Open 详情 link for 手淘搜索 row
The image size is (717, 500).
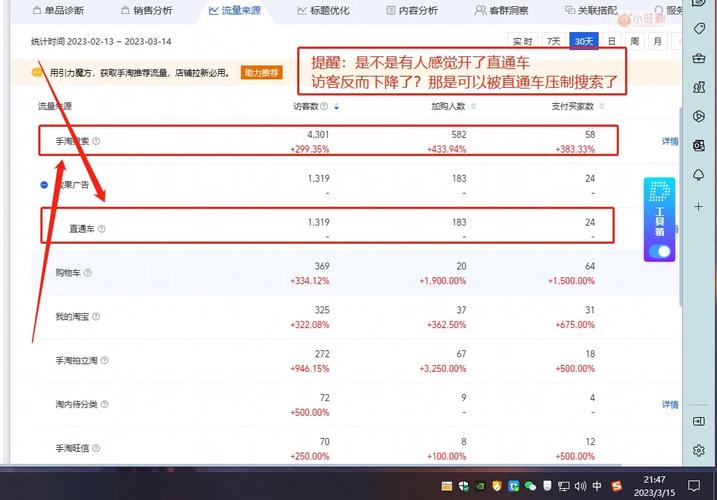(x=670, y=141)
